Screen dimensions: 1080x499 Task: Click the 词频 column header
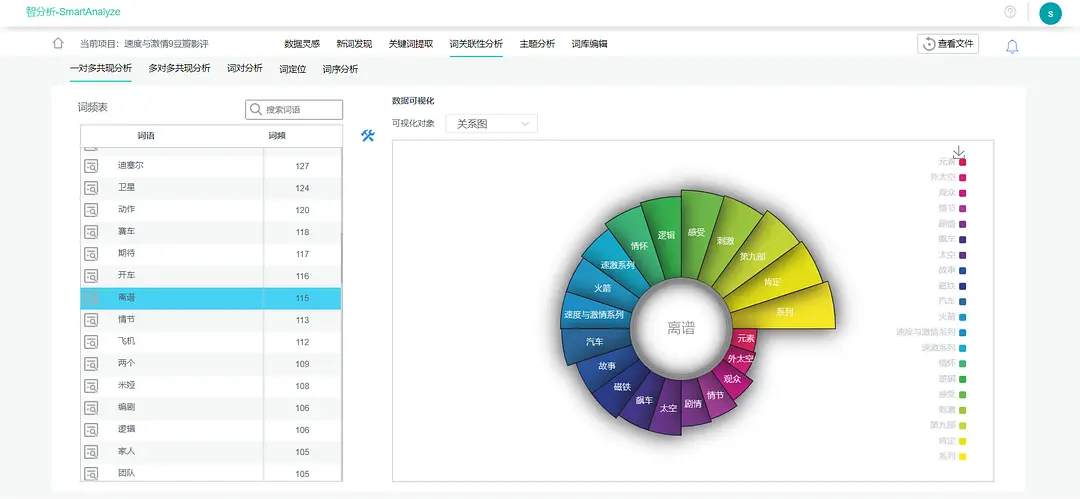pos(277,136)
